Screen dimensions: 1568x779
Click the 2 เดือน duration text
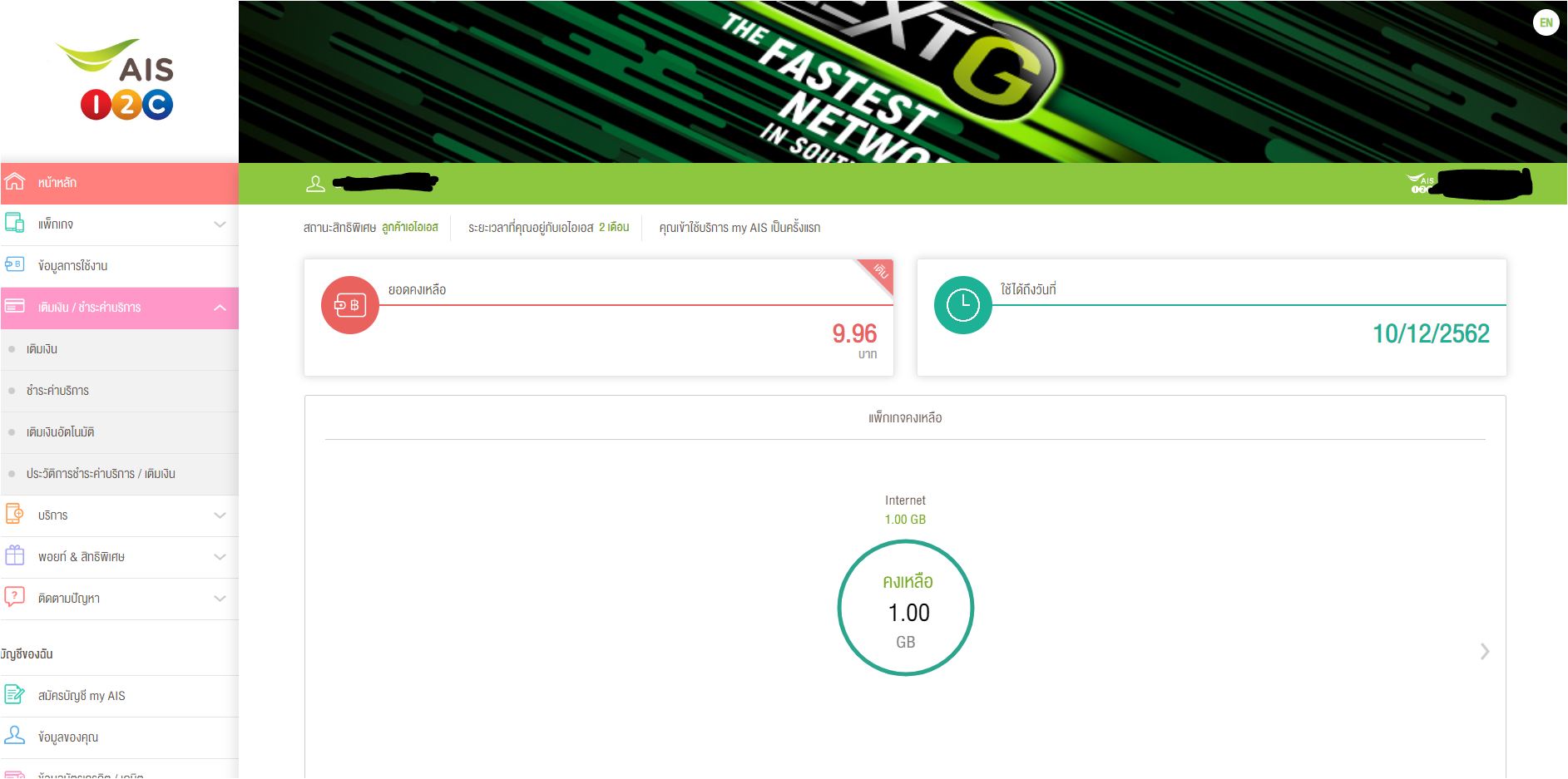point(614,227)
